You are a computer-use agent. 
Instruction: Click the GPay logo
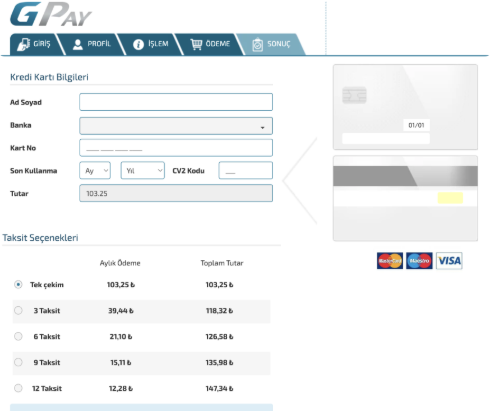(x=51, y=14)
